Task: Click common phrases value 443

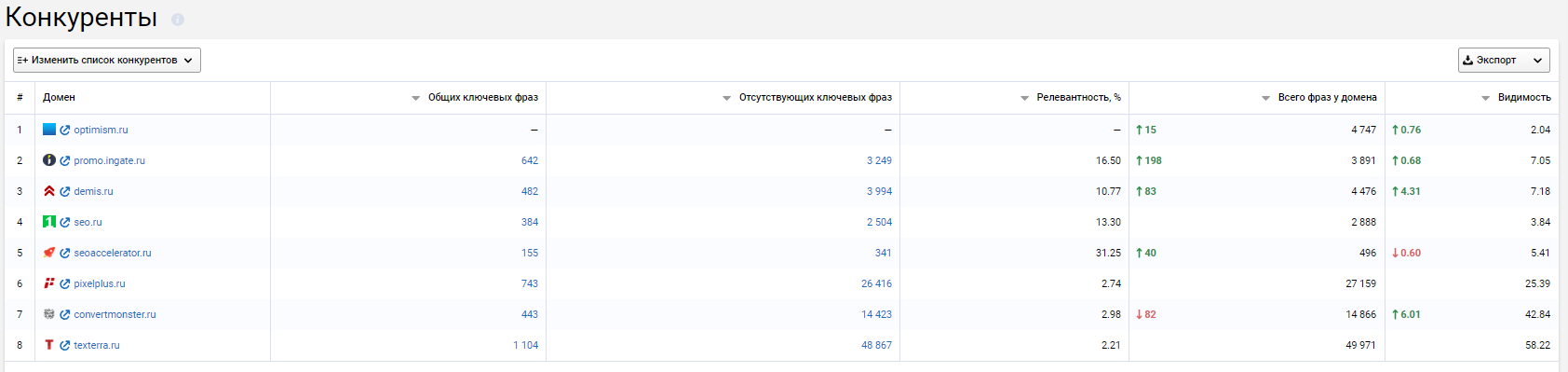Action: (x=530, y=315)
